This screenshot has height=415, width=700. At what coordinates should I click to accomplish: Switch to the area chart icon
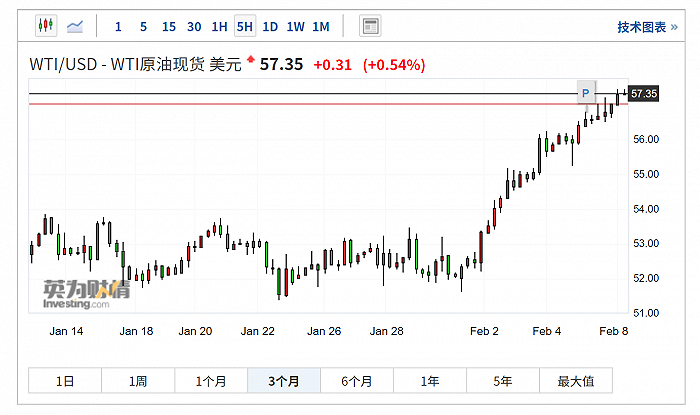tap(76, 26)
